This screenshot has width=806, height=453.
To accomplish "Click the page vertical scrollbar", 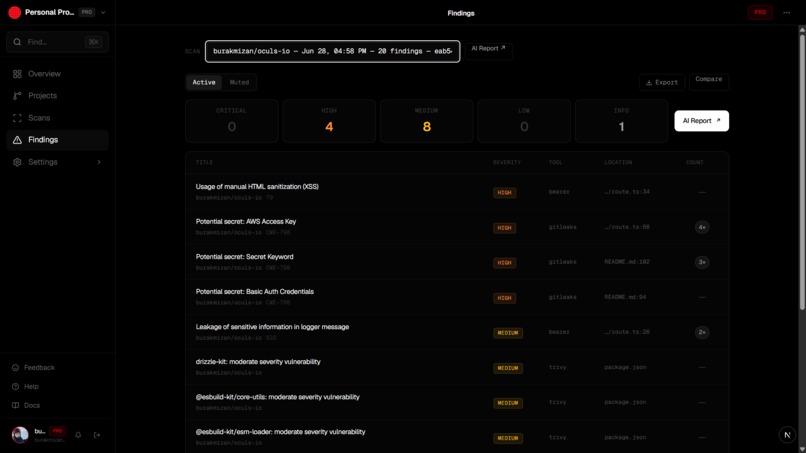I will point(802,171).
